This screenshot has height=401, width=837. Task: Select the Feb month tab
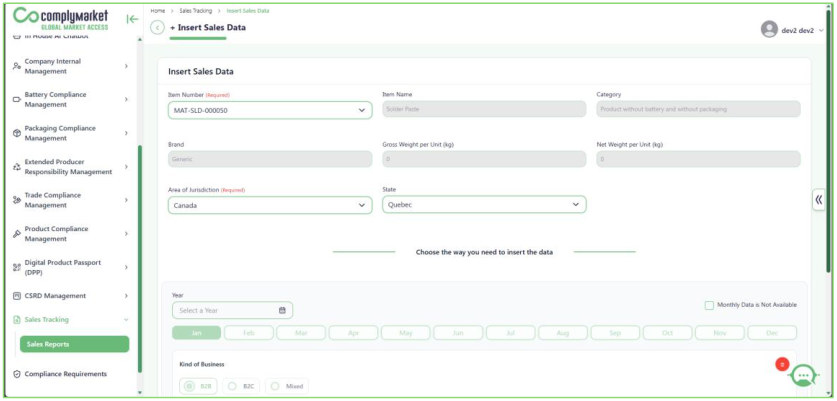click(249, 333)
